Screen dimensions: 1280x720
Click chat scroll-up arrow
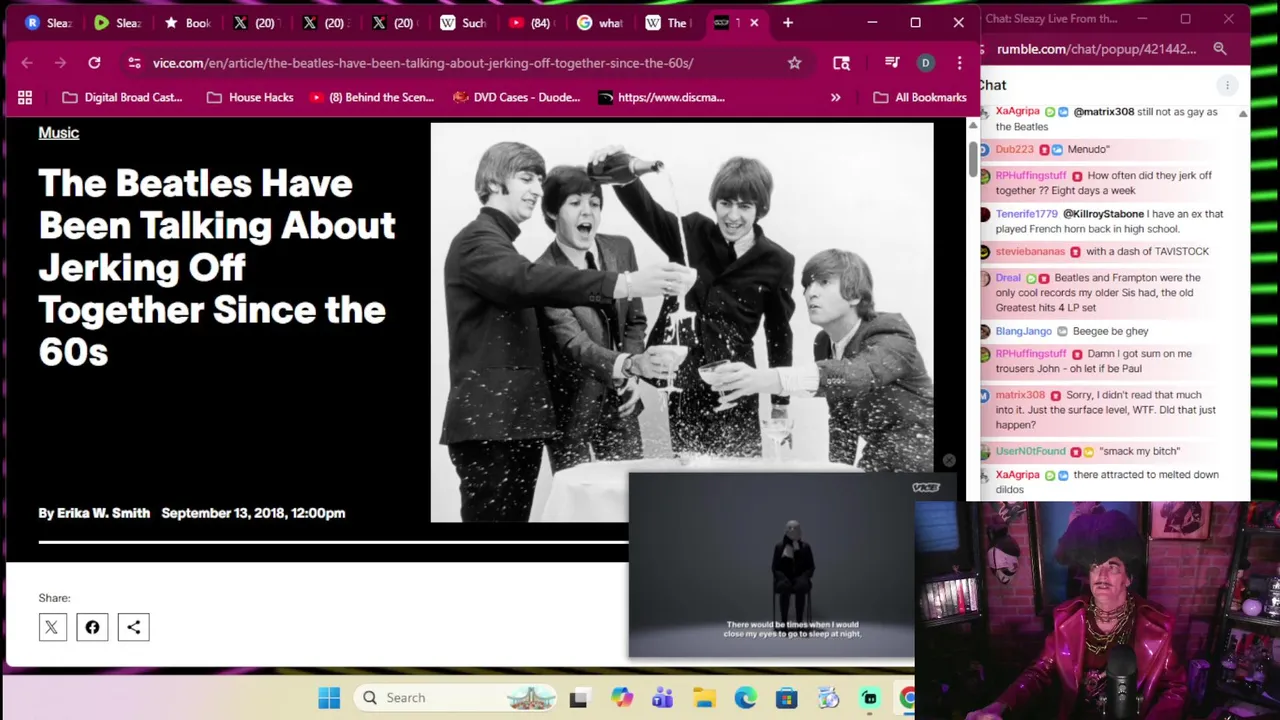1243,115
